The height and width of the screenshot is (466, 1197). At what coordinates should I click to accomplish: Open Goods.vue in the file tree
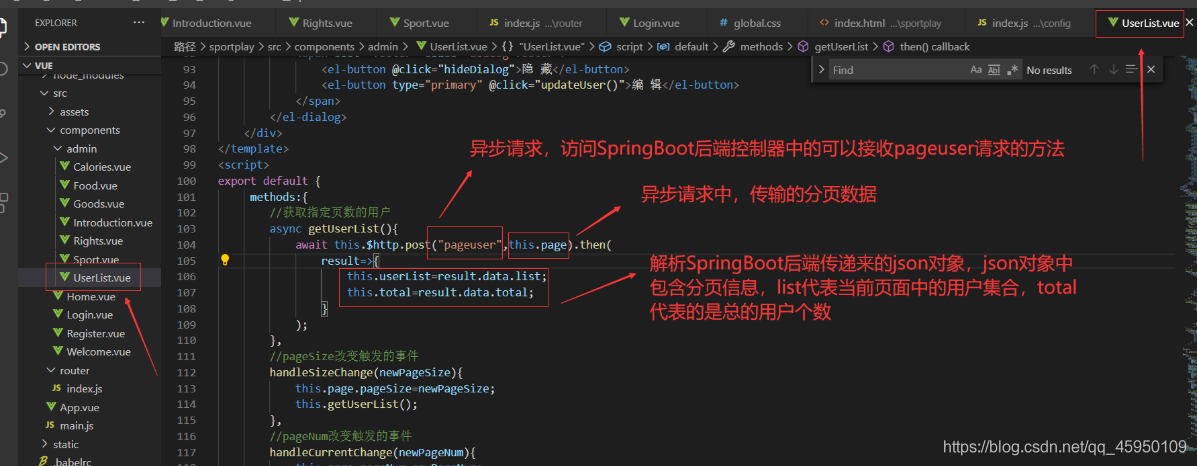(x=91, y=204)
